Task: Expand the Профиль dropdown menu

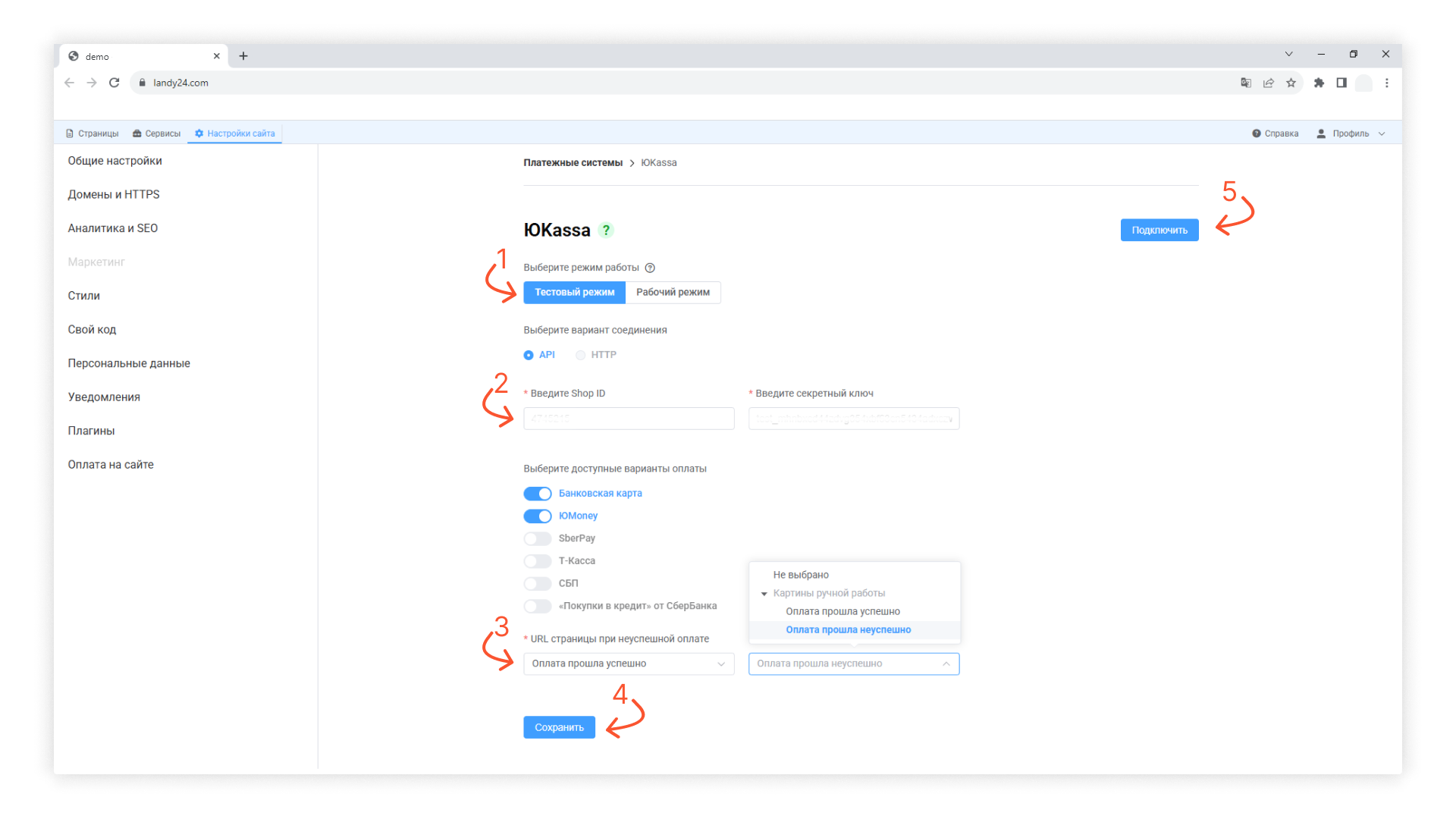Action: (1351, 133)
